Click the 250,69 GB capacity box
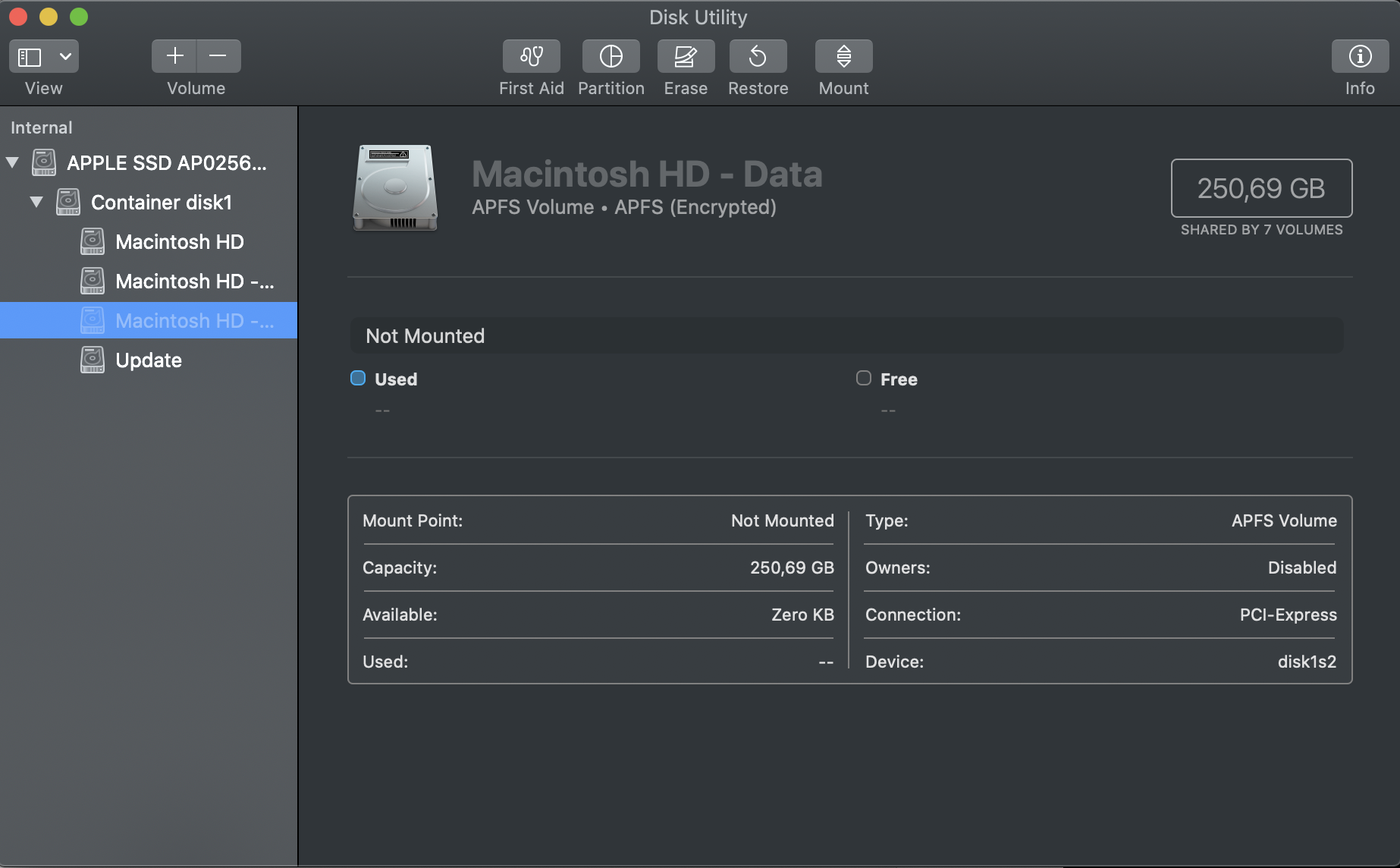Viewport: 1400px width, 868px height. (1260, 188)
